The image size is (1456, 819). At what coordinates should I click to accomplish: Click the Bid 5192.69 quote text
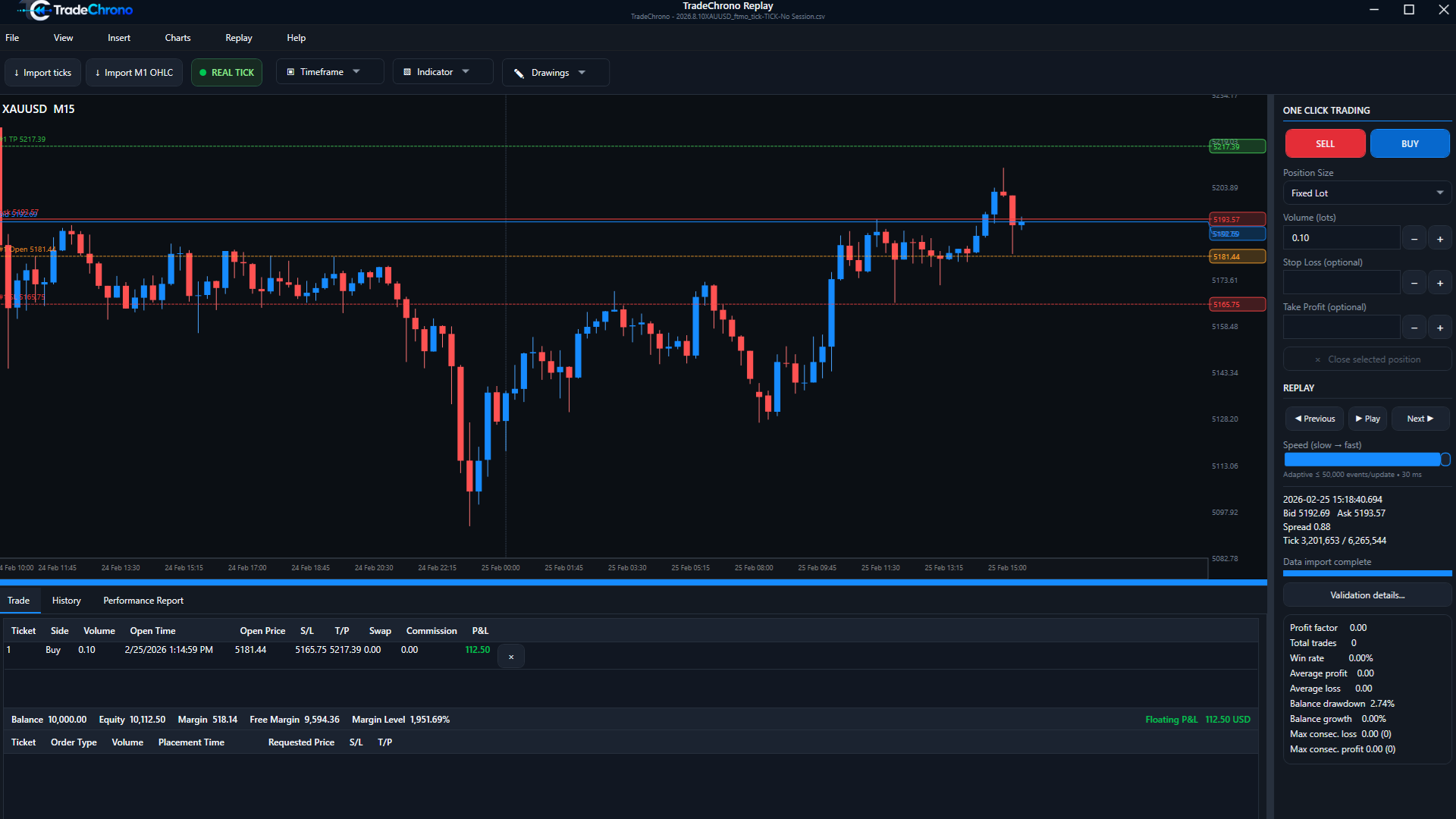(1306, 513)
